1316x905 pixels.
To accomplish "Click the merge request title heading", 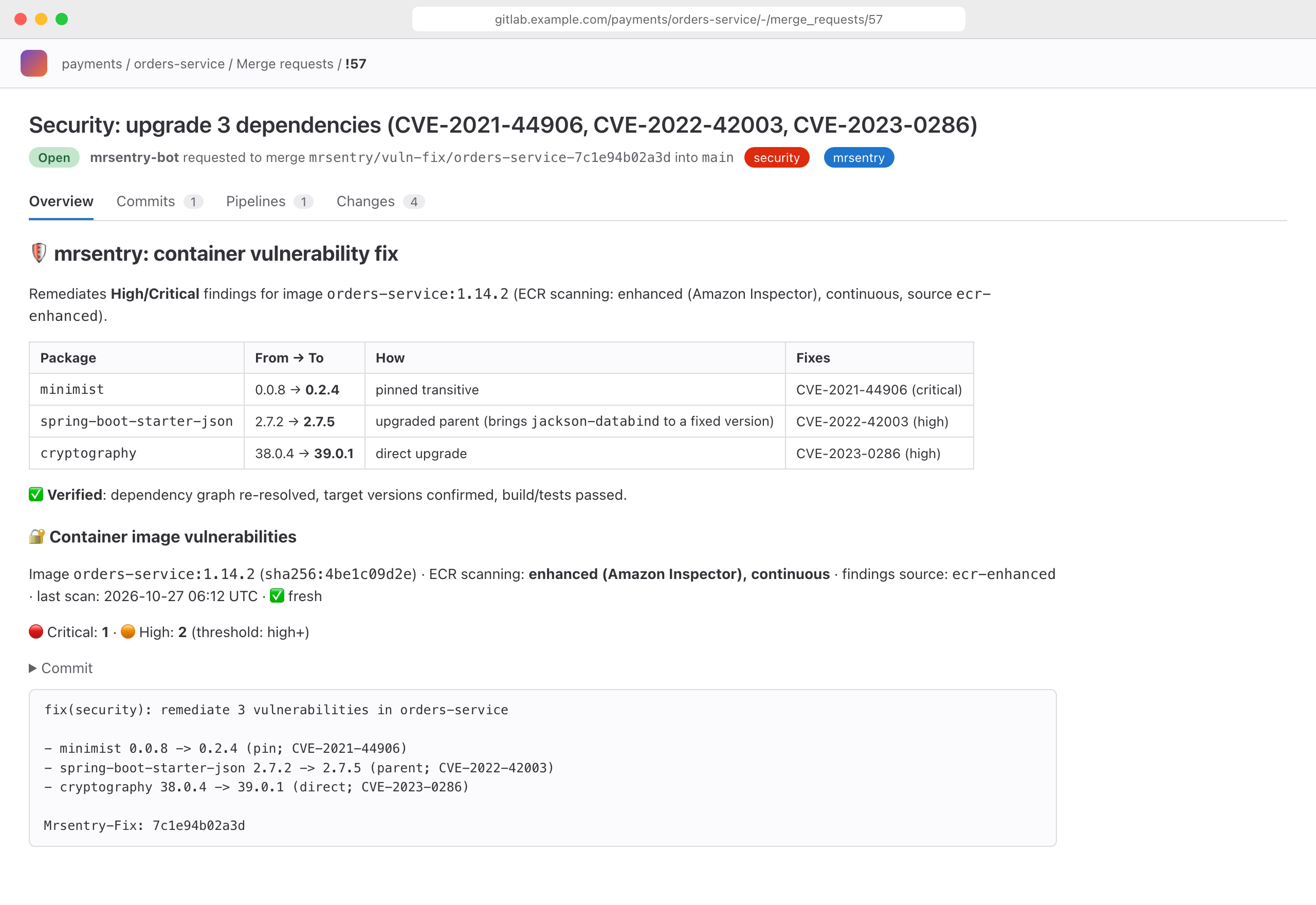I will tap(503, 125).
